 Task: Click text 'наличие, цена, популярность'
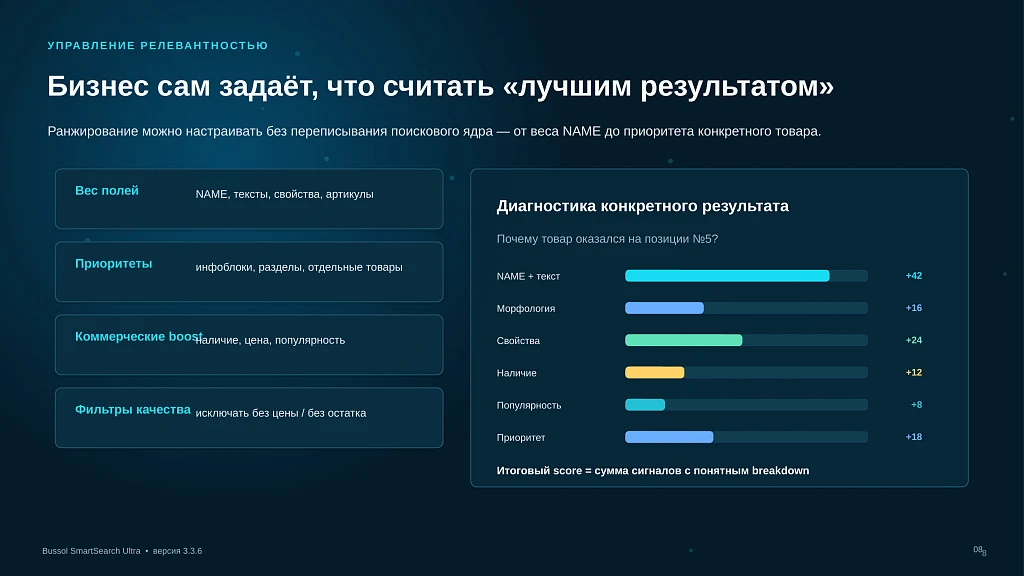point(270,340)
